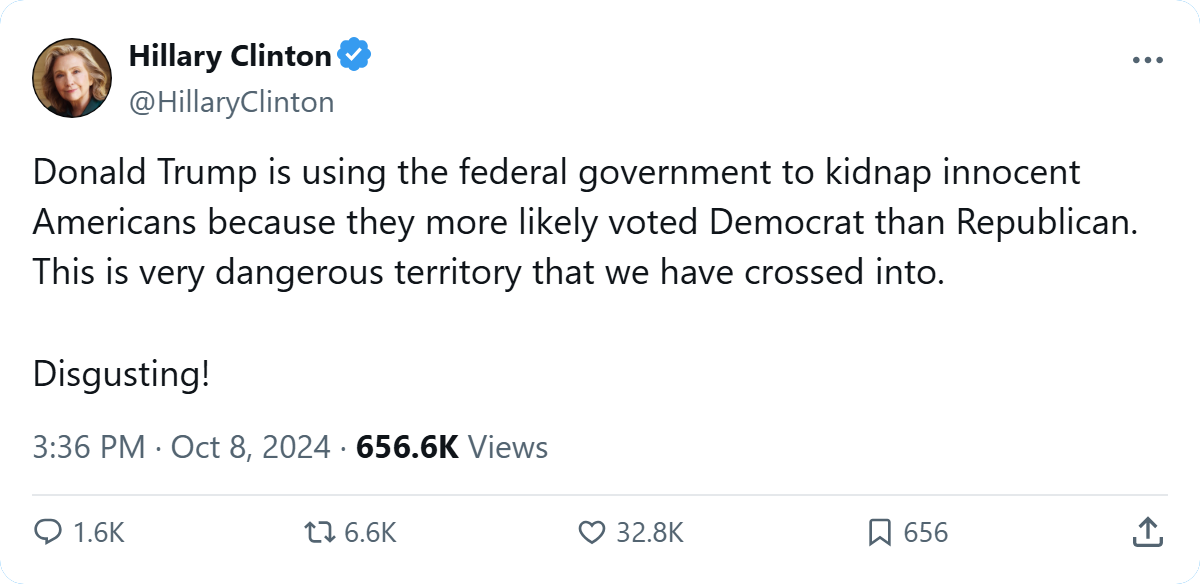Click the @HillaryClinton handle
This screenshot has width=1200, height=584.
[231, 102]
